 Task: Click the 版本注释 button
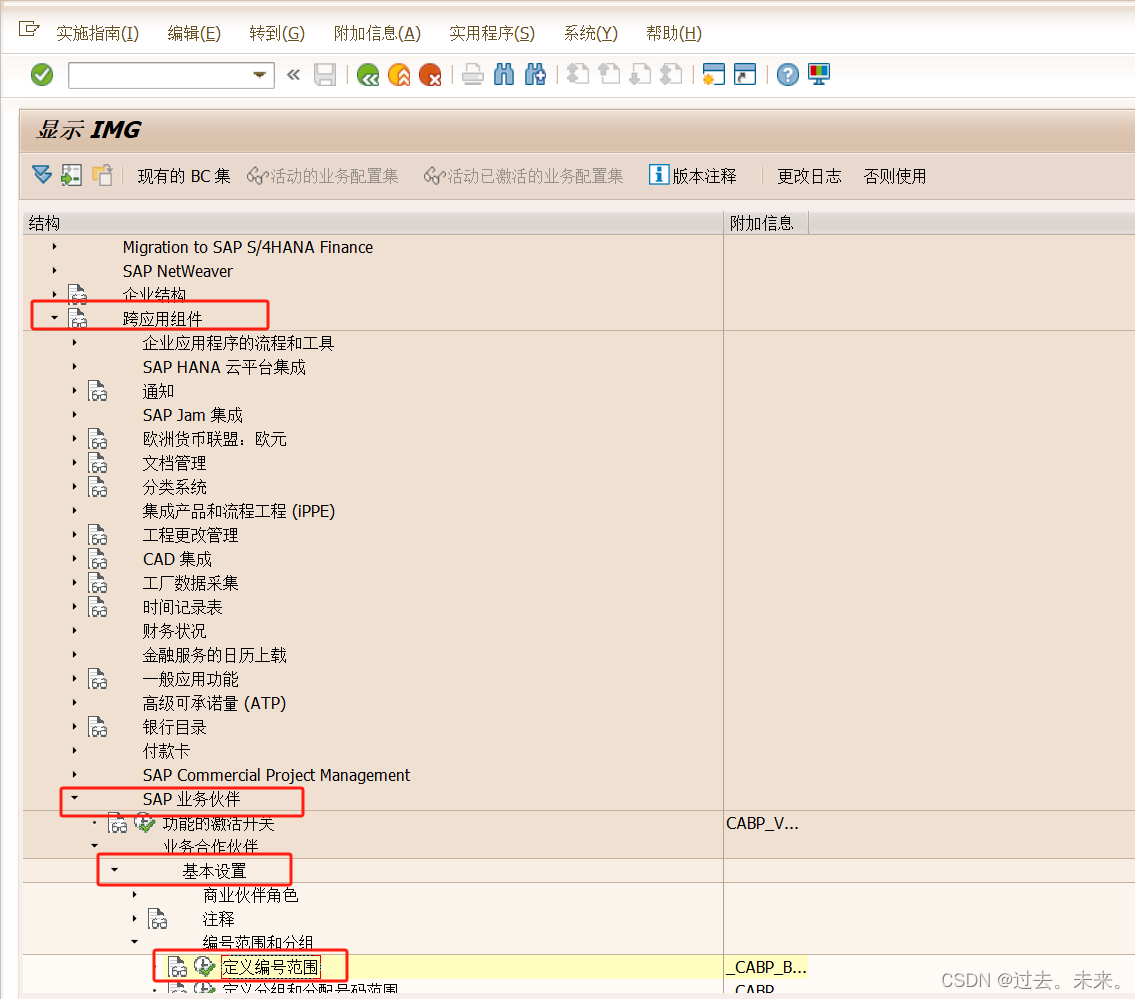[x=693, y=176]
